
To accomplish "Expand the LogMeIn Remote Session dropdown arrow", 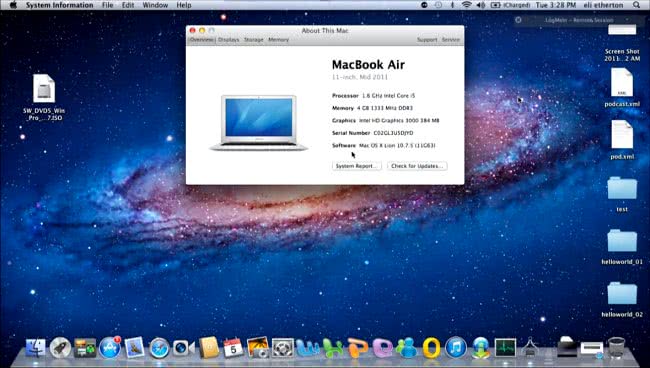I will pyautogui.click(x=627, y=19).
